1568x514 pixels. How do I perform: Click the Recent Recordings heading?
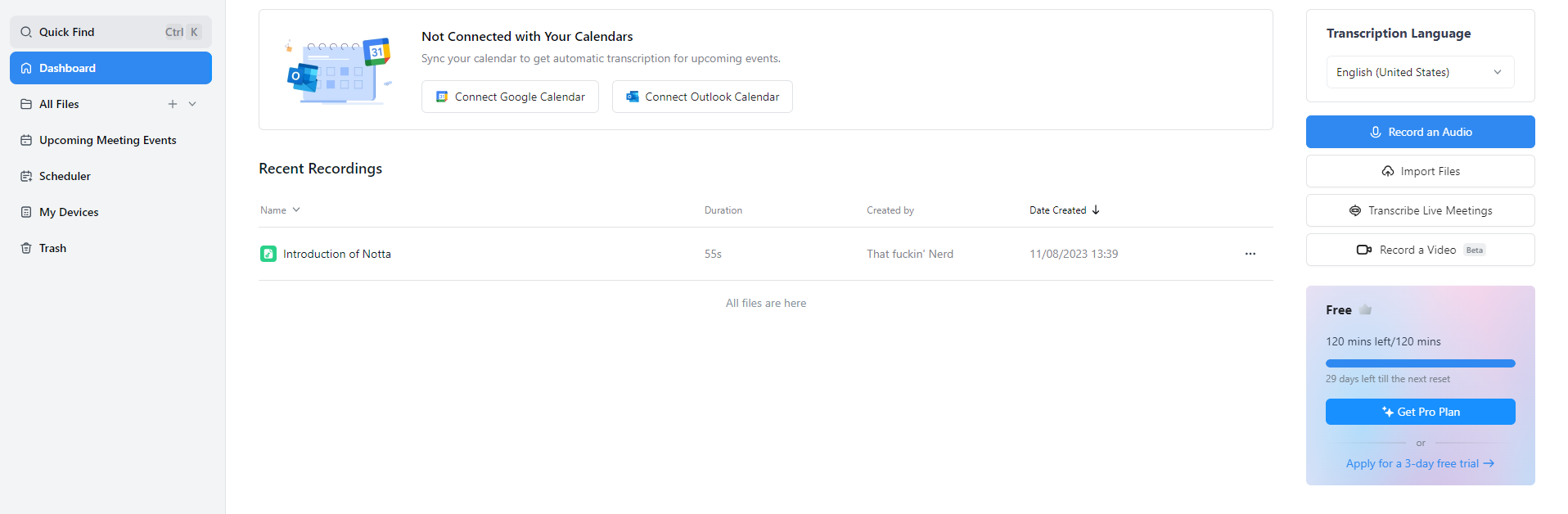321,169
